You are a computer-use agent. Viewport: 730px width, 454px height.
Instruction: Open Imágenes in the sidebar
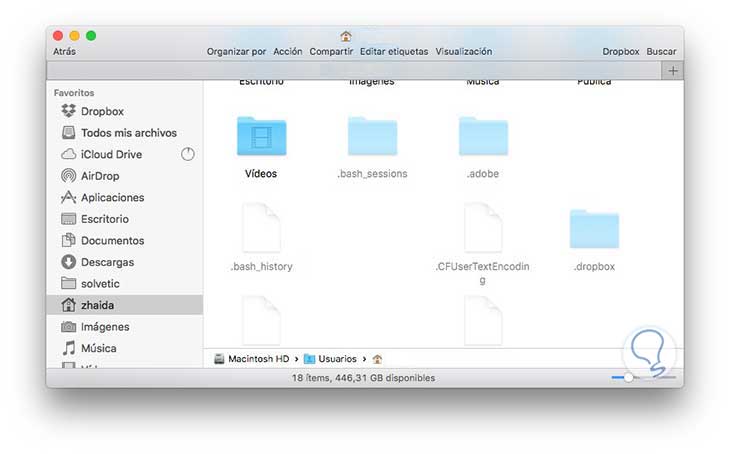[x=125, y=327]
